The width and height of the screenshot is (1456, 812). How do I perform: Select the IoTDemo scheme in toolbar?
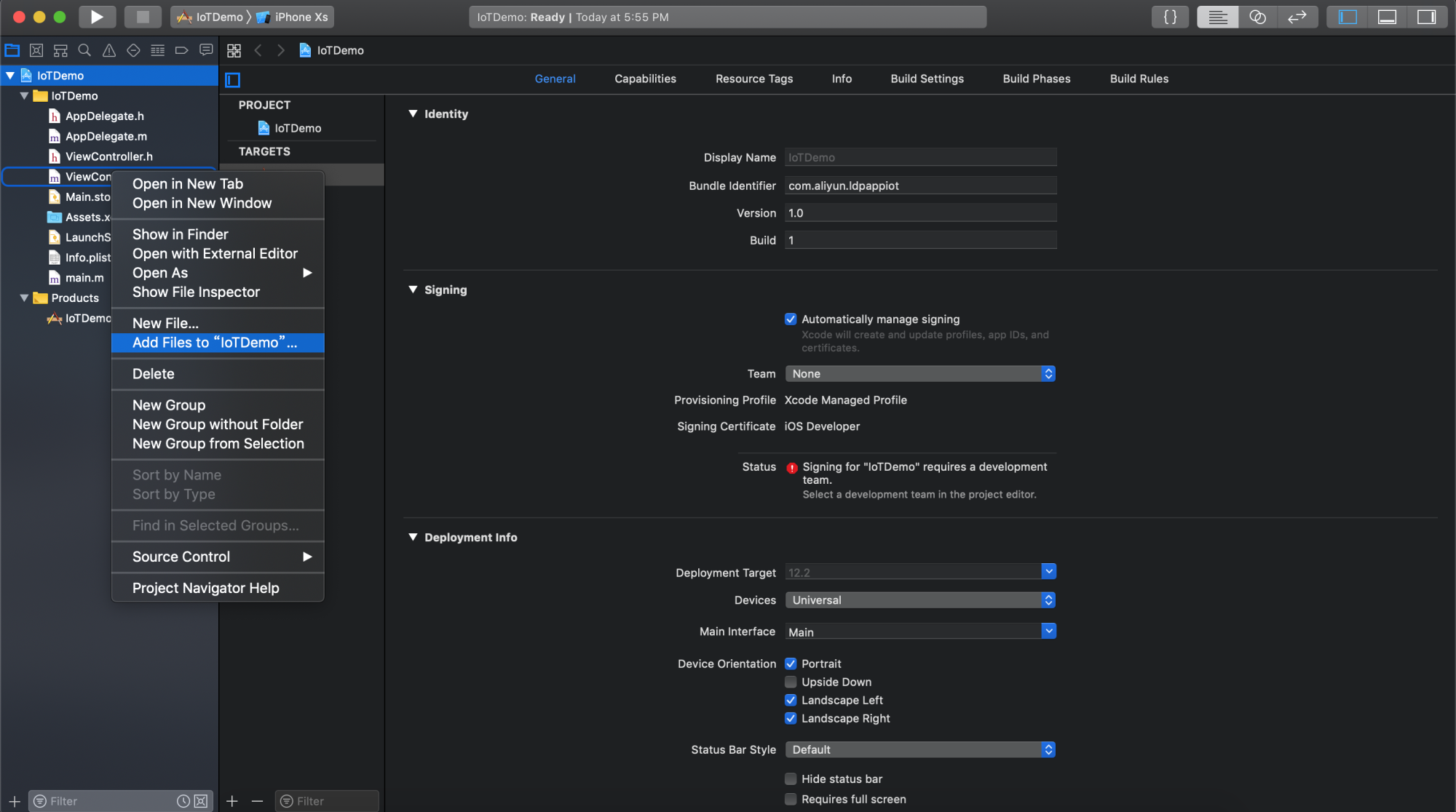(x=210, y=17)
